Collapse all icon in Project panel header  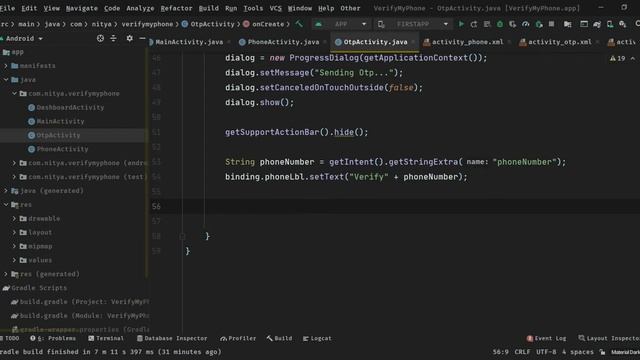click(113, 38)
